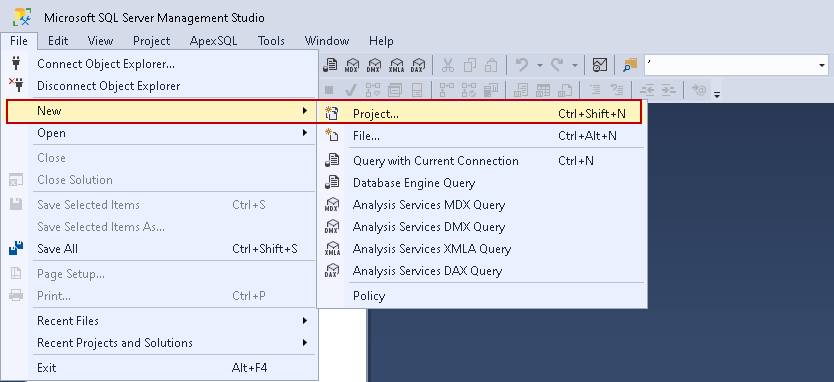The width and height of the screenshot is (834, 382).
Task: Open the Undo history dropdown arrow
Action: pos(539,65)
